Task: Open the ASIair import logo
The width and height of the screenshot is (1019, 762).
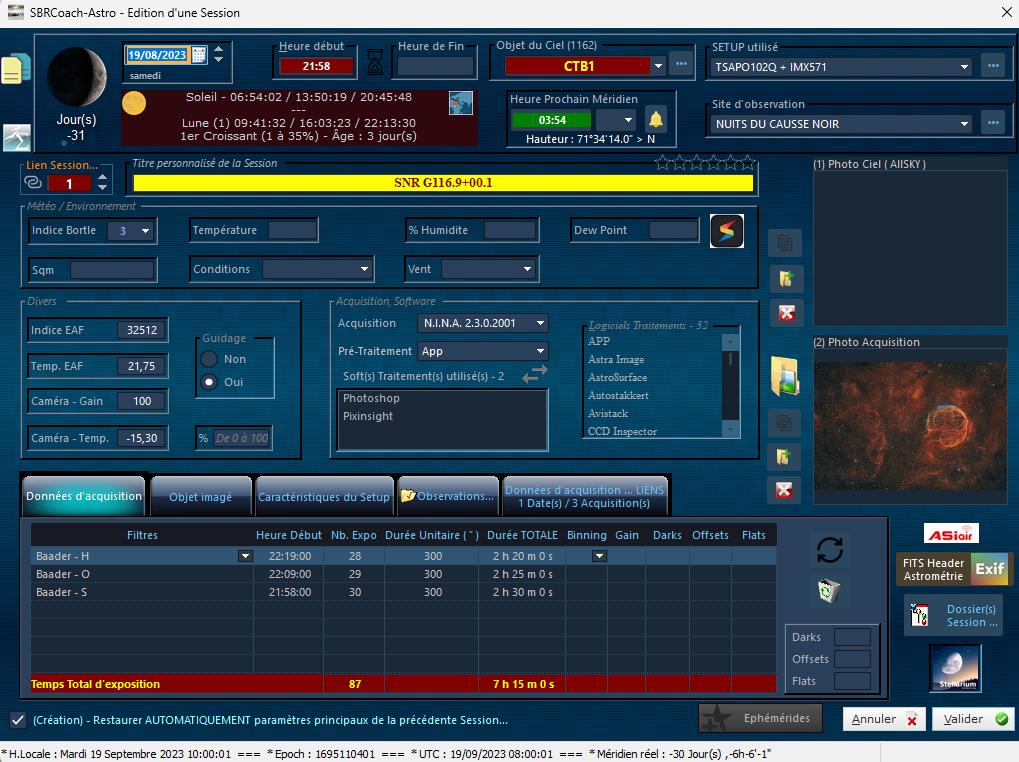Action: (951, 534)
